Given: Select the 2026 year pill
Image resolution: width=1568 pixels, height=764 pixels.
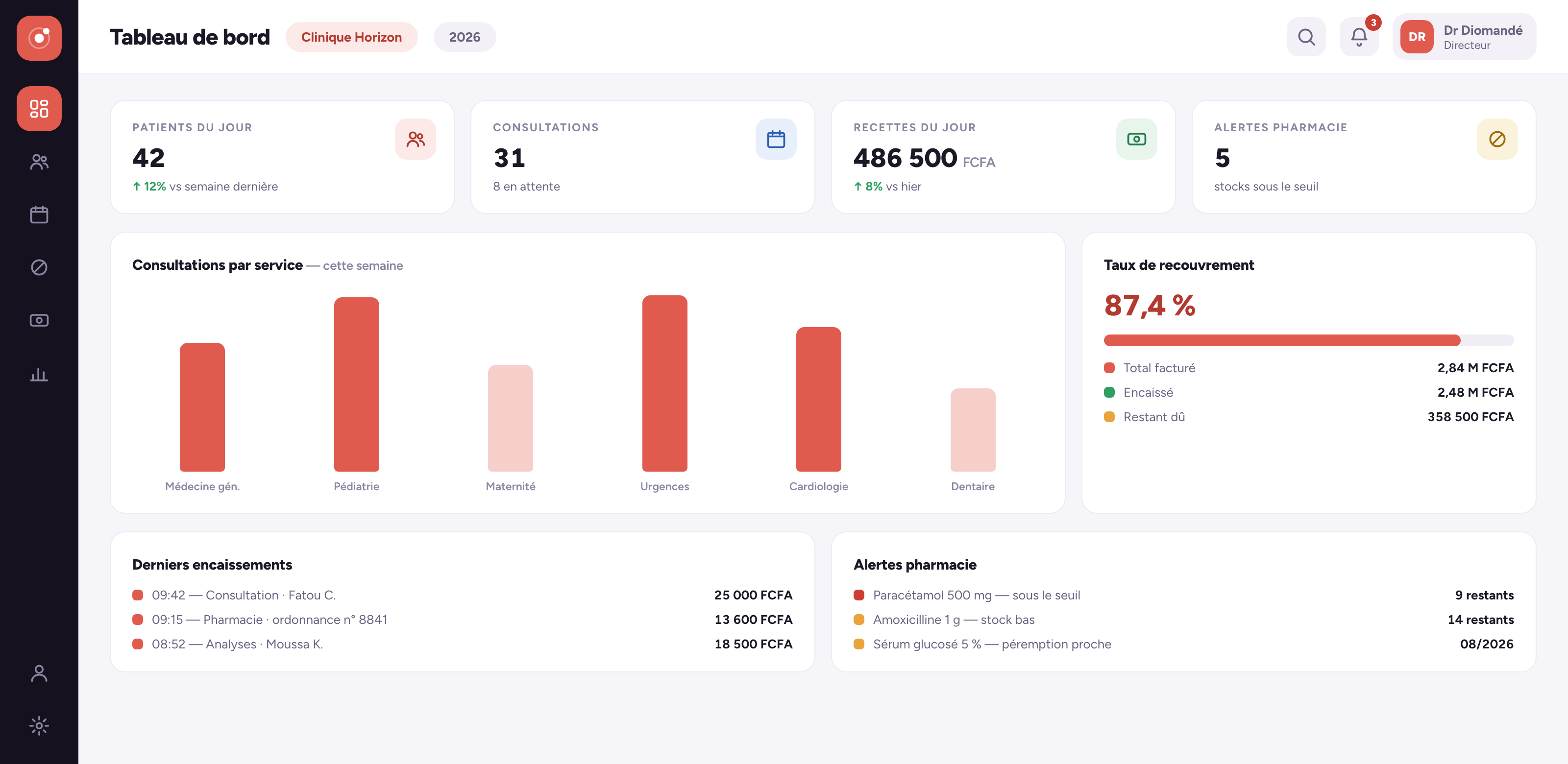Looking at the screenshot, I should pos(465,37).
